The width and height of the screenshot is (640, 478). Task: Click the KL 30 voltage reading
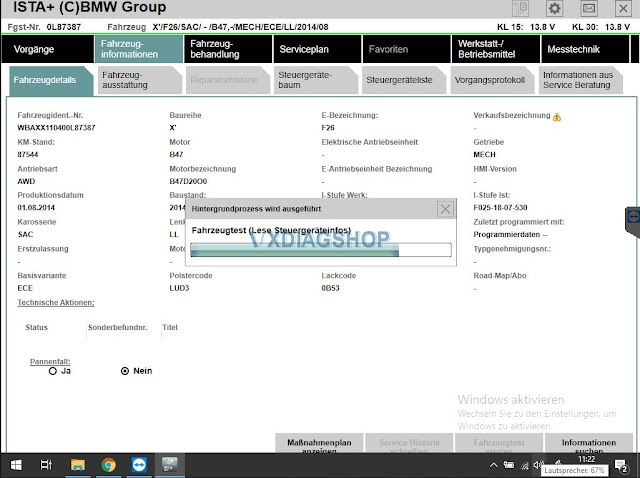(x=600, y=27)
